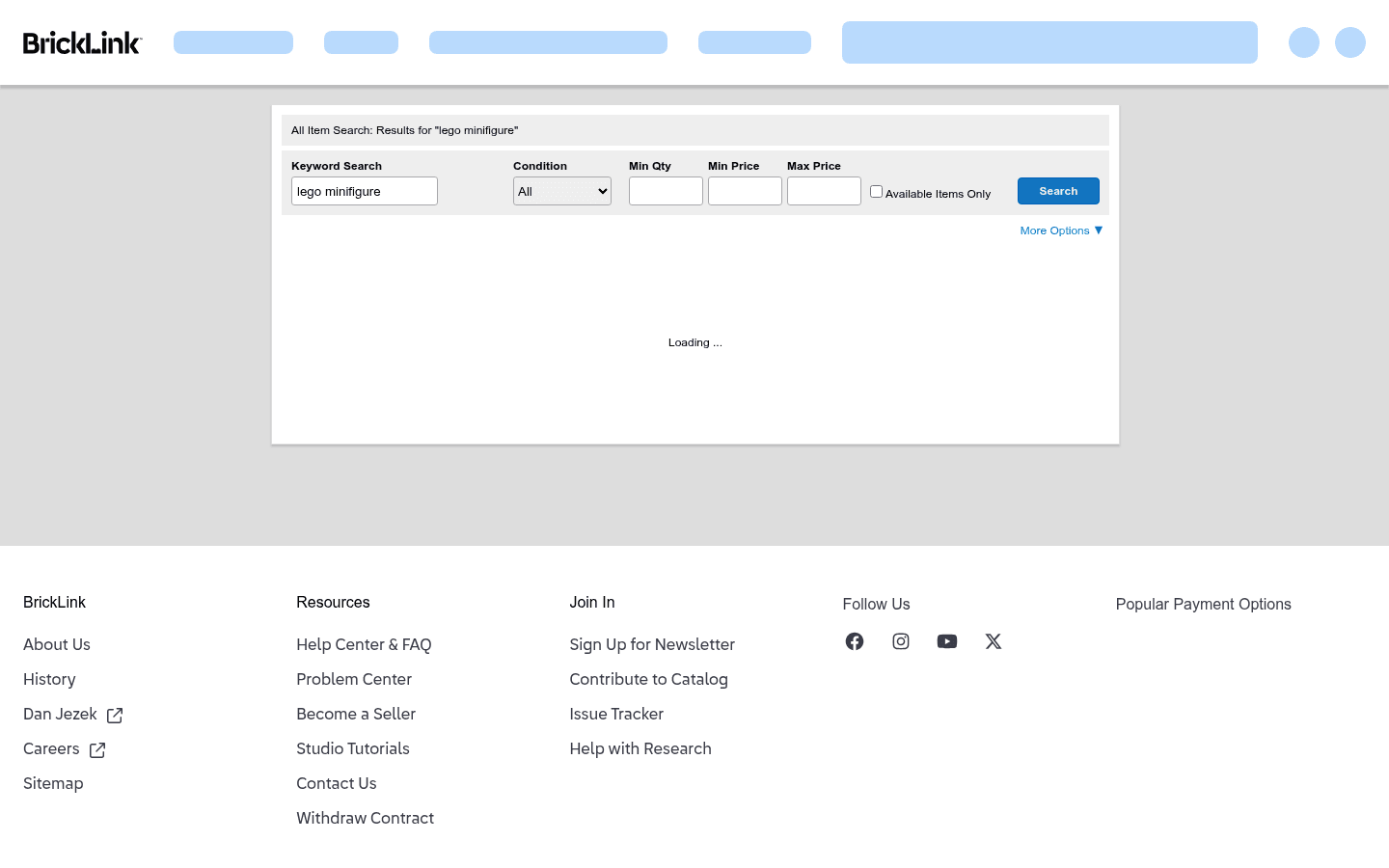Viewport: 1389px width, 868px height.
Task: Click Sign Up for Newsletter
Action: point(652,644)
